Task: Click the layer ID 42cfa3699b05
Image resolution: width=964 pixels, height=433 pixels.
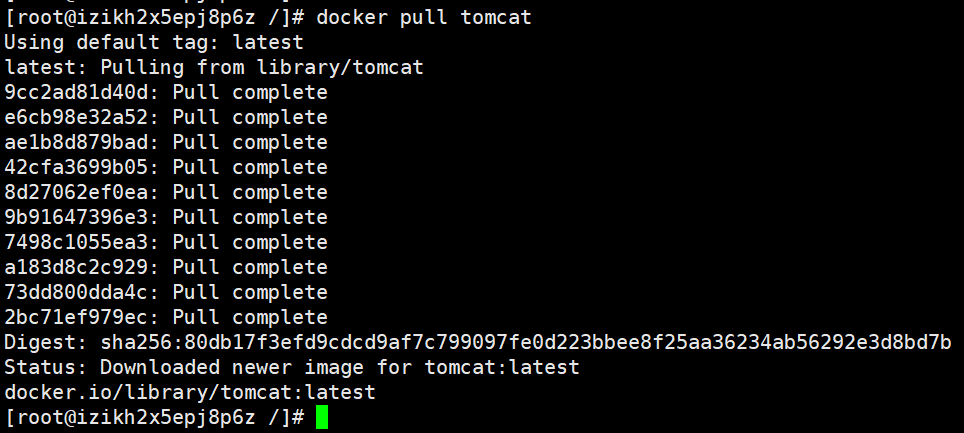Action: 76,167
